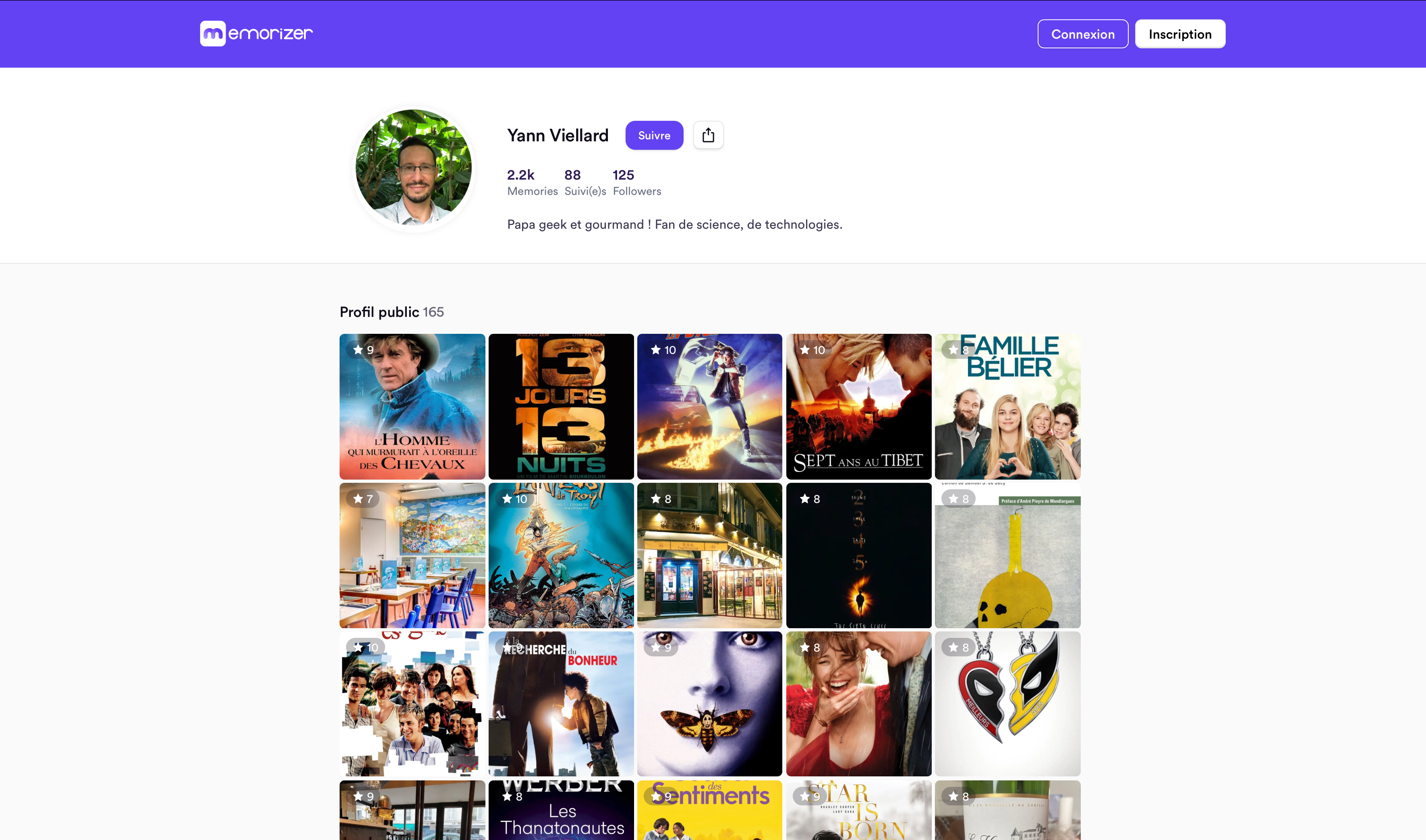
Task: Open Les Thanatonautes book cover
Action: 561,810
